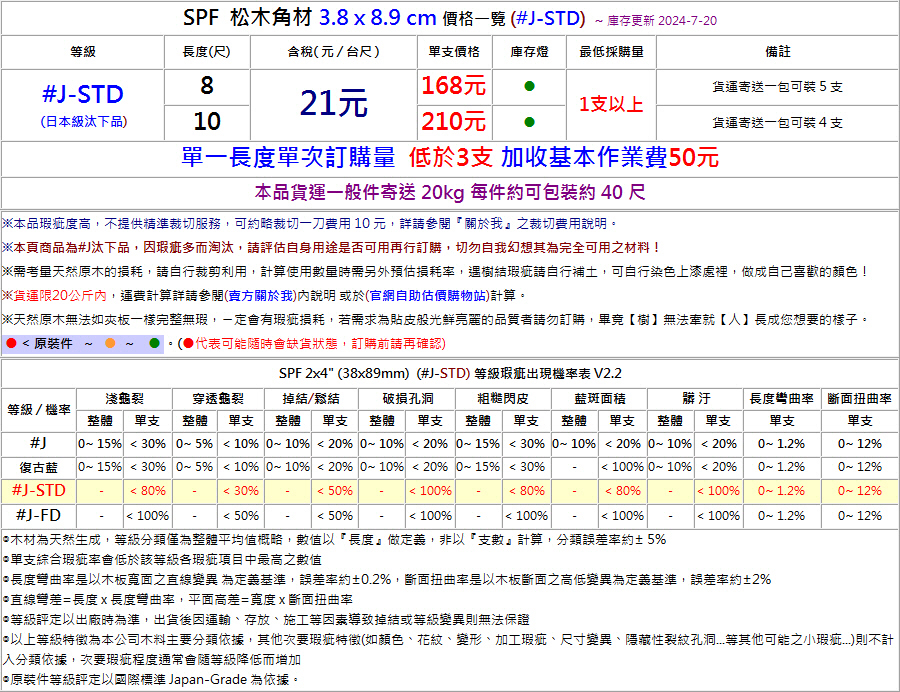Click the red dot before "代表可能隨時會缺貨狀態"
The image size is (900, 692).
(x=188, y=343)
